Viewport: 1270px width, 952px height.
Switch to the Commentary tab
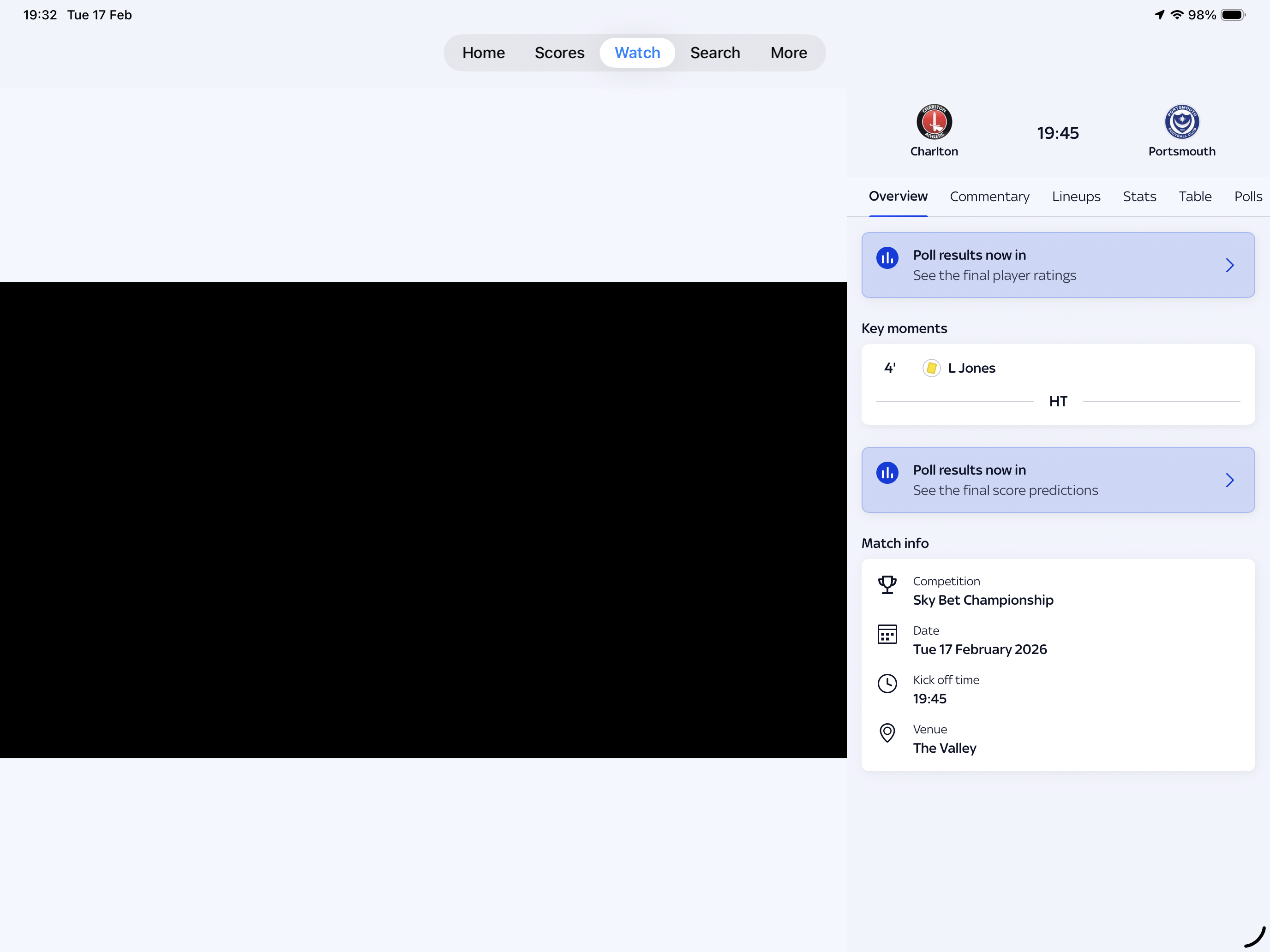989,197
